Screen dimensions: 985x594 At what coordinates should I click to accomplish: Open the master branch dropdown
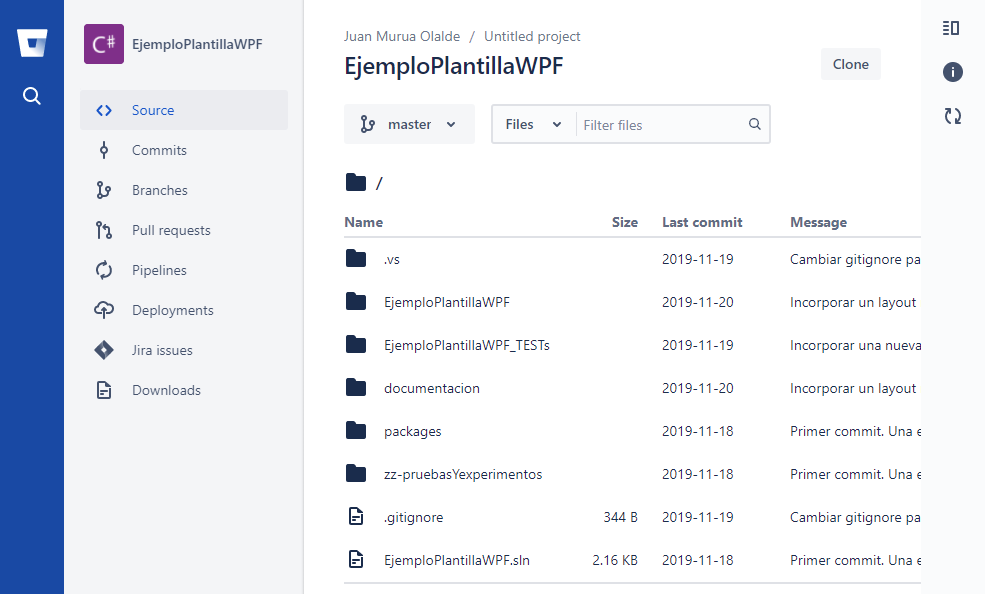(409, 124)
